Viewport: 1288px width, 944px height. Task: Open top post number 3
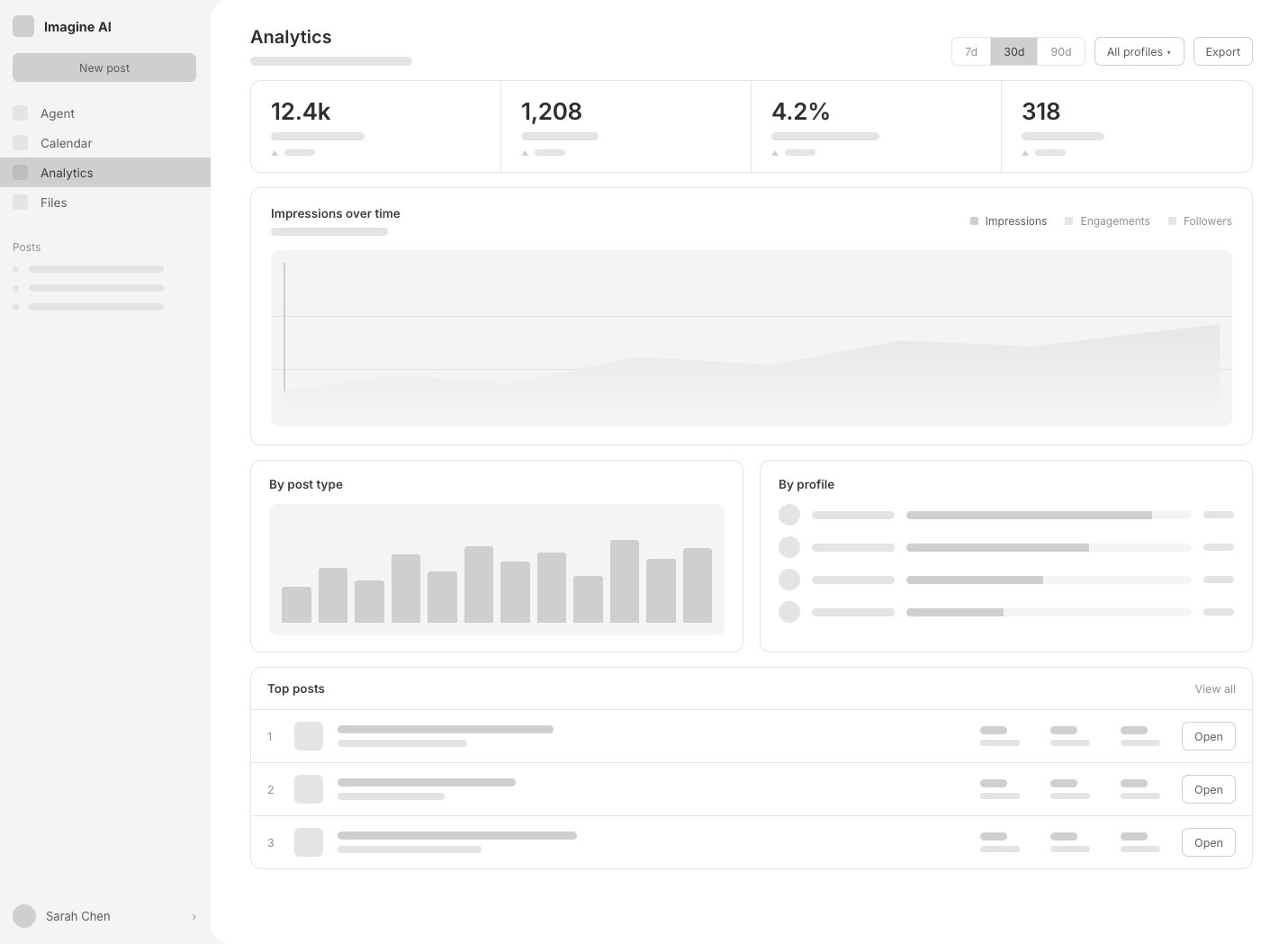(1209, 842)
